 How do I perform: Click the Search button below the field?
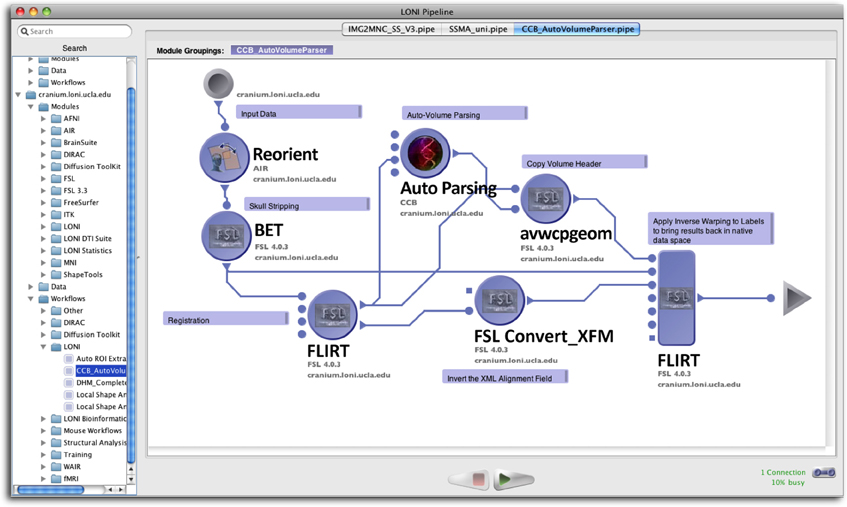pyautogui.click(x=75, y=48)
